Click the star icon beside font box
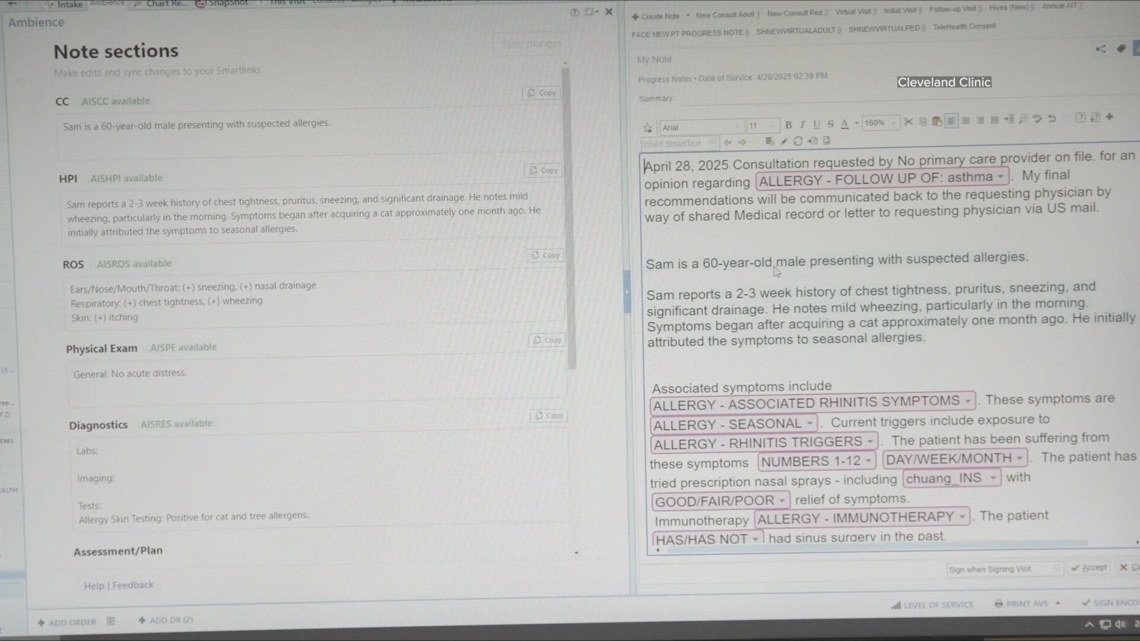This screenshot has width=1140, height=641. pos(648,127)
